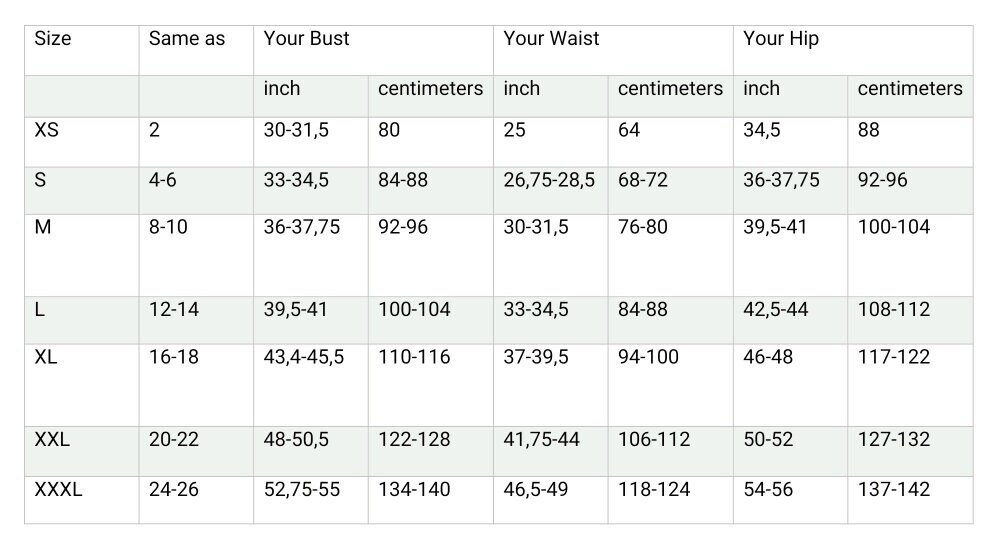Click hip centimeters value 117-122
Image resolution: width=1000 pixels, height=540 pixels.
893,356
